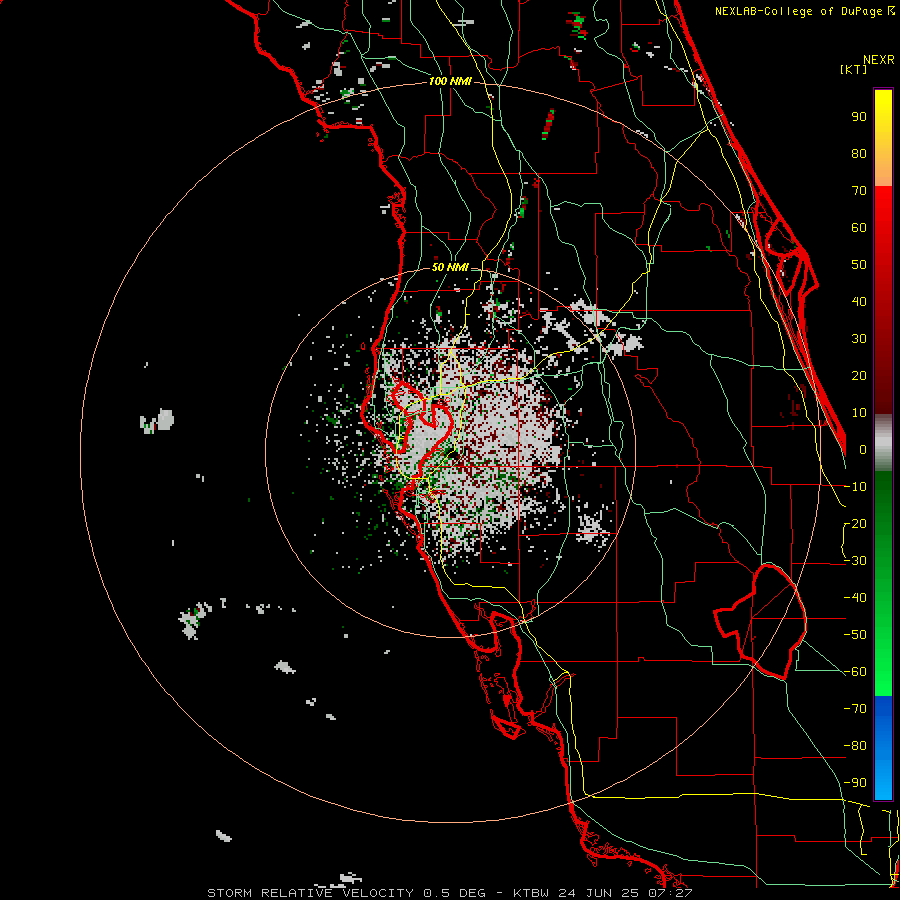Click the 60 value on velocity scale

859,228
